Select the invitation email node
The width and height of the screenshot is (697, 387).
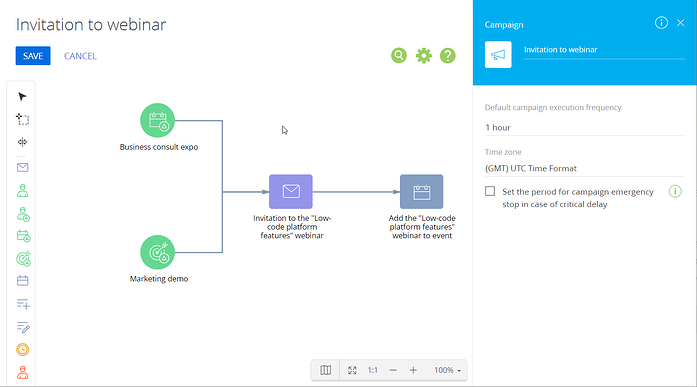[291, 192]
